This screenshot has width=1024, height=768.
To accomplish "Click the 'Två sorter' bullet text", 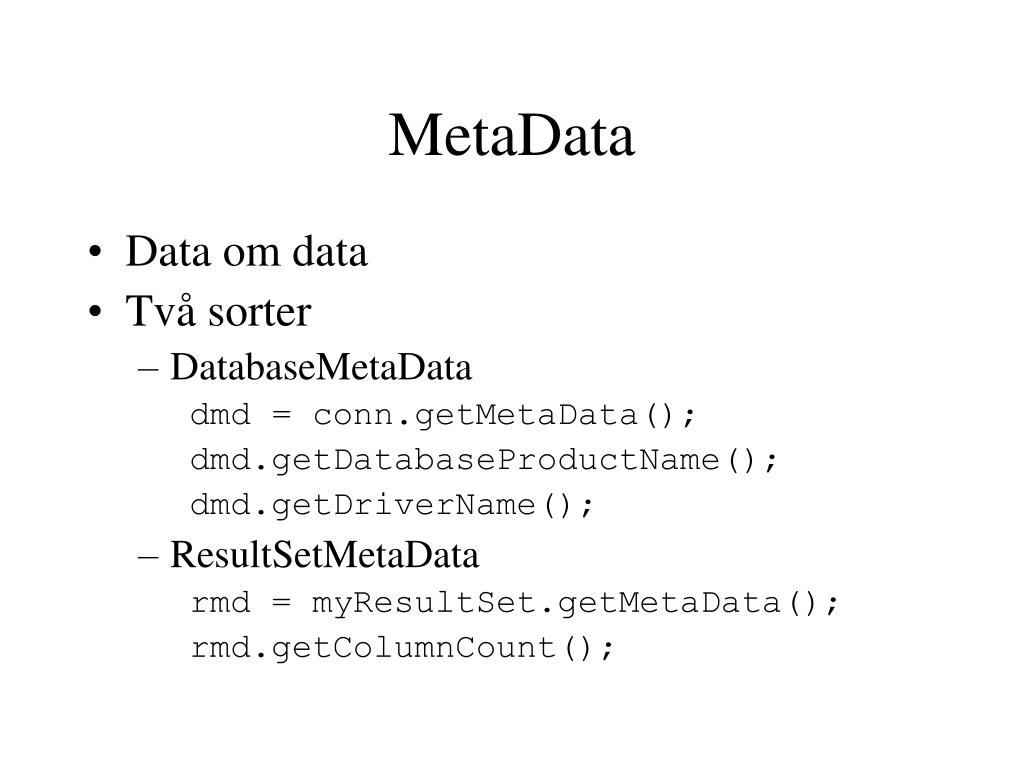I will [x=218, y=311].
